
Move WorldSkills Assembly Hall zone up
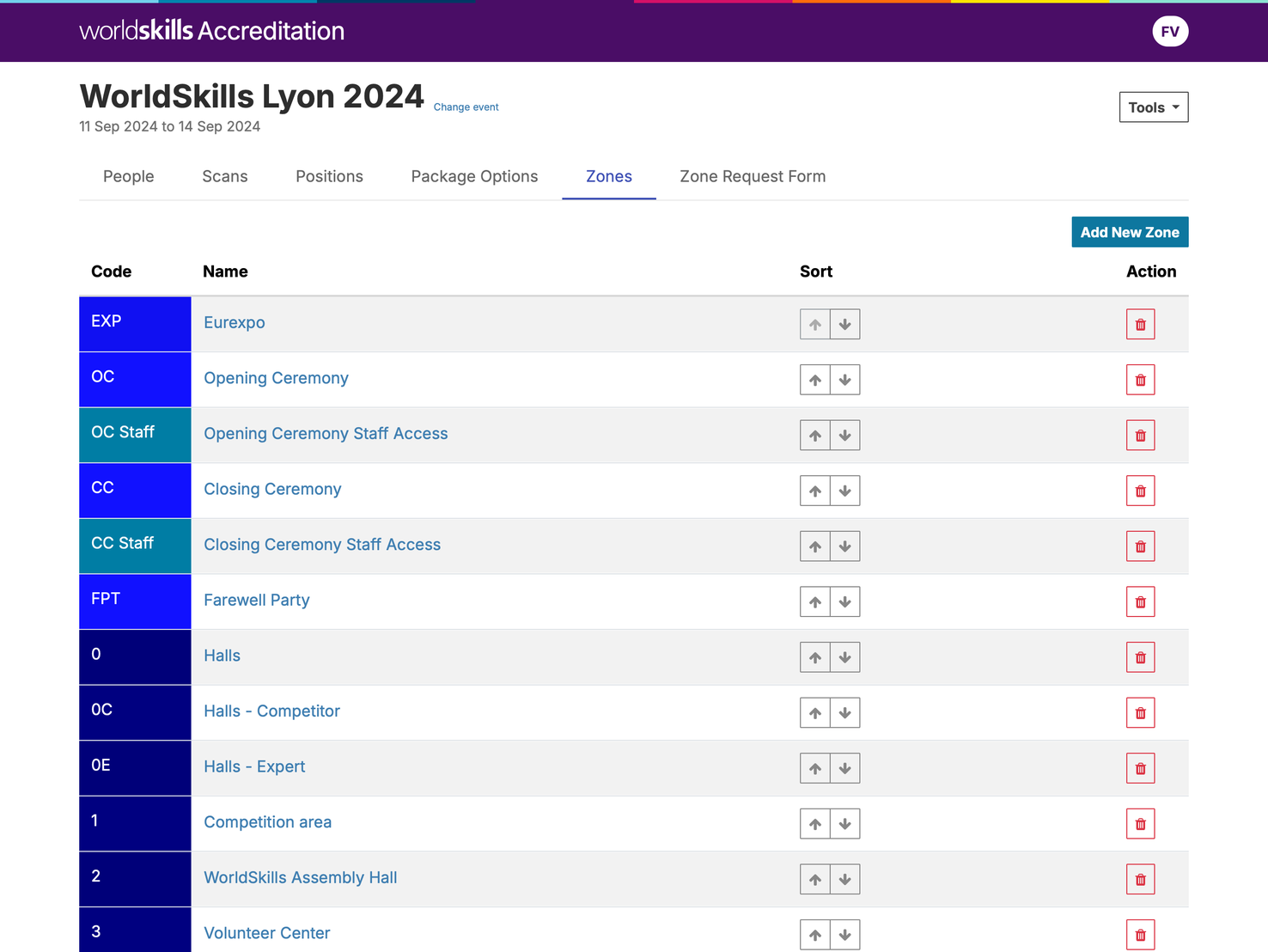815,879
